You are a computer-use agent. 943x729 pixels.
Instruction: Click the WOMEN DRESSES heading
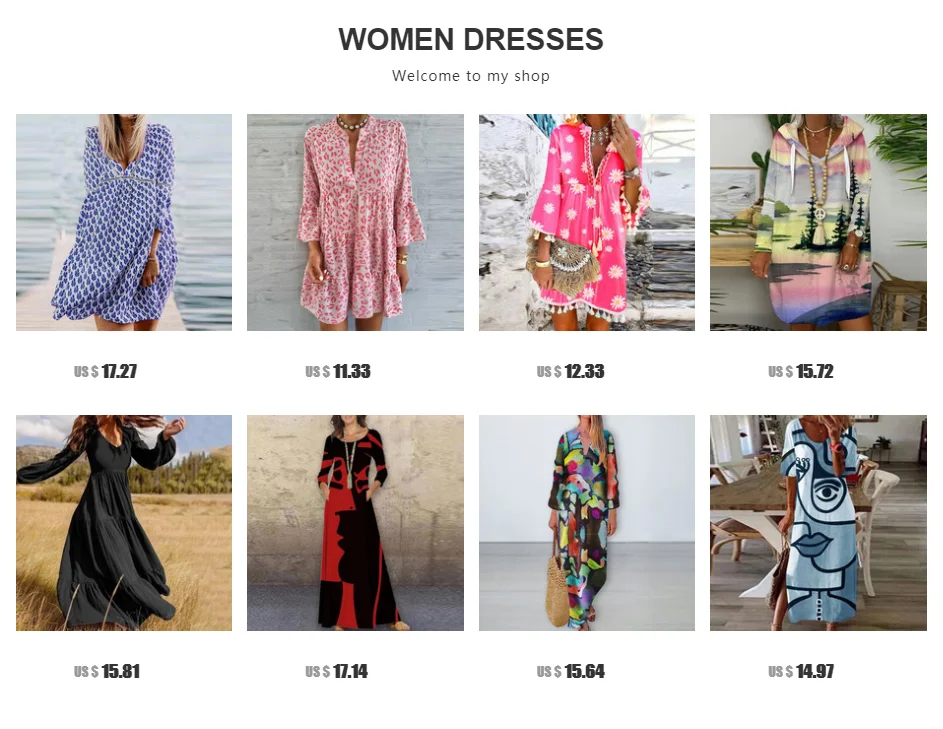tap(471, 40)
